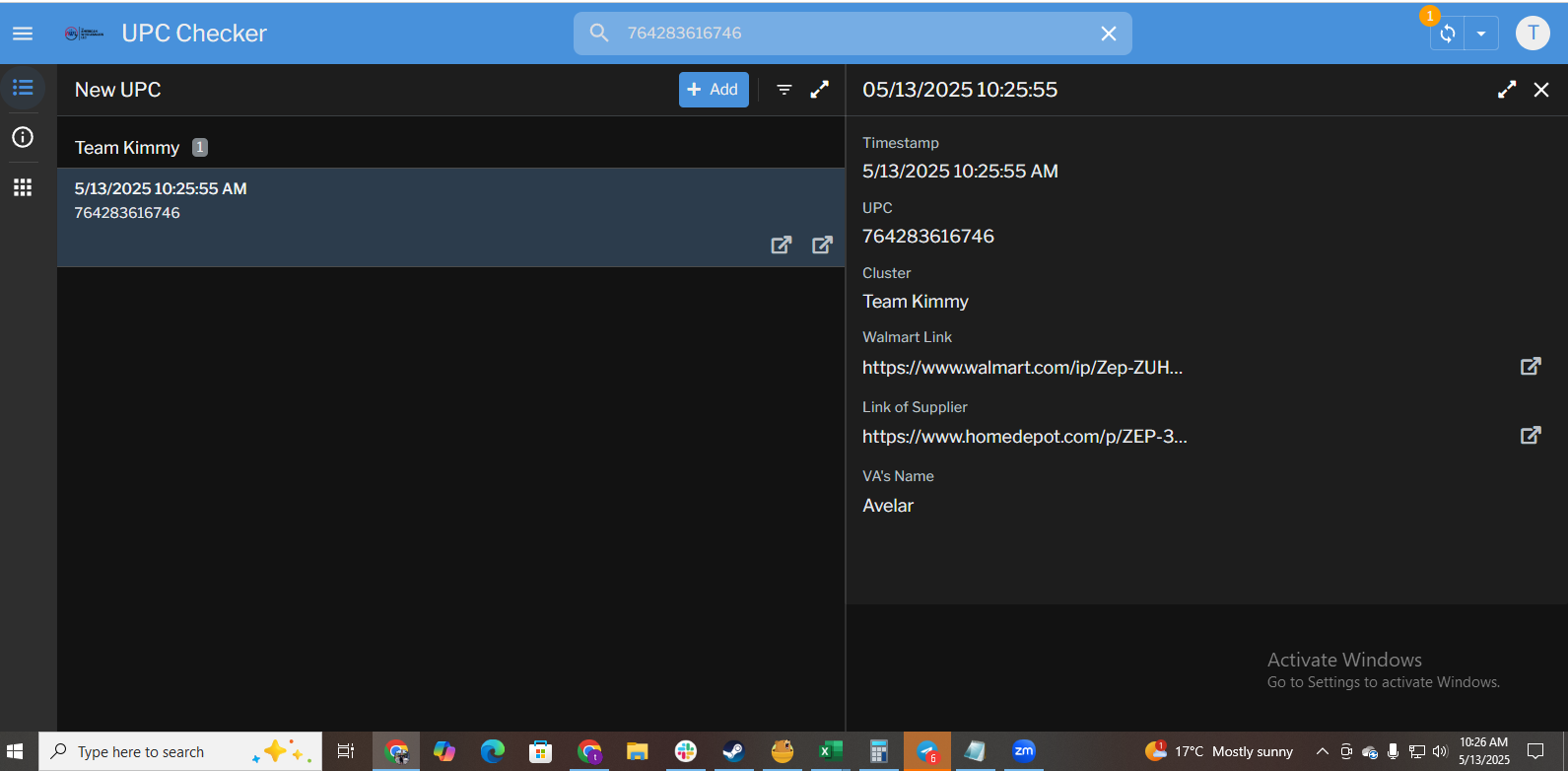The image size is (1568, 771).
Task: Click the list view sidebar icon
Action: [23, 88]
